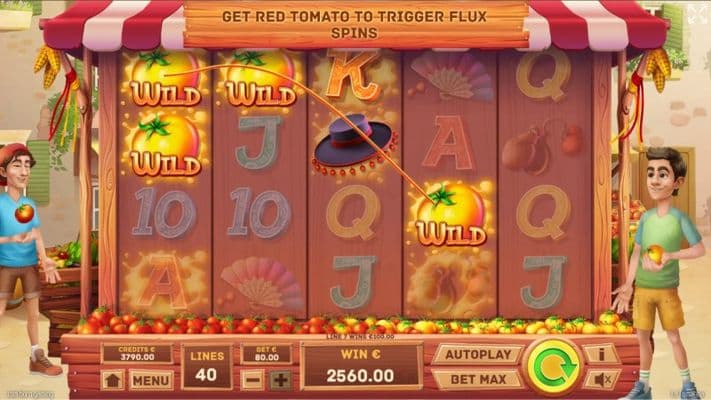Click the Wild tomato on reel four

coord(450,214)
